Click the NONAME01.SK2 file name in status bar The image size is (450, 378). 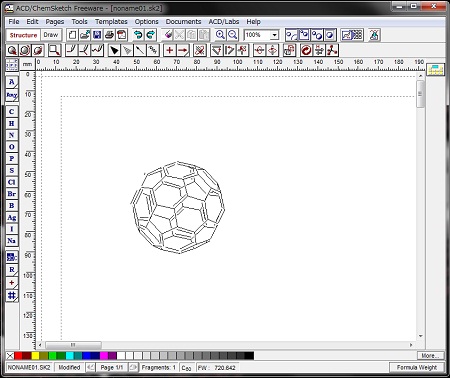pos(29,367)
